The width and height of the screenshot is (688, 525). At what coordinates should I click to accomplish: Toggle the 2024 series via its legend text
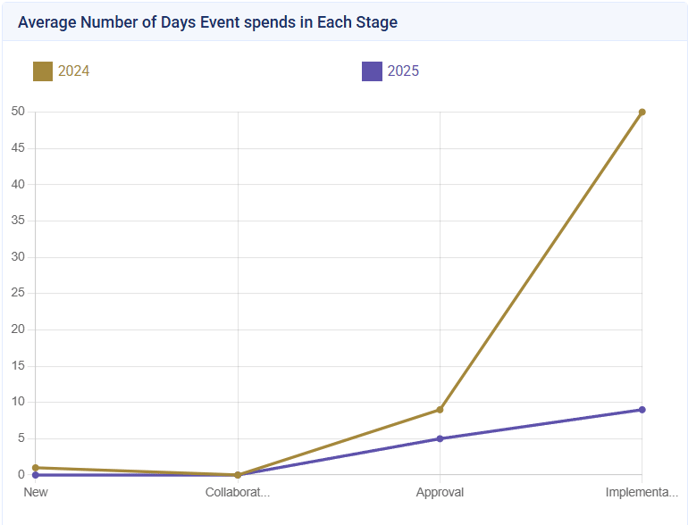coord(74,71)
